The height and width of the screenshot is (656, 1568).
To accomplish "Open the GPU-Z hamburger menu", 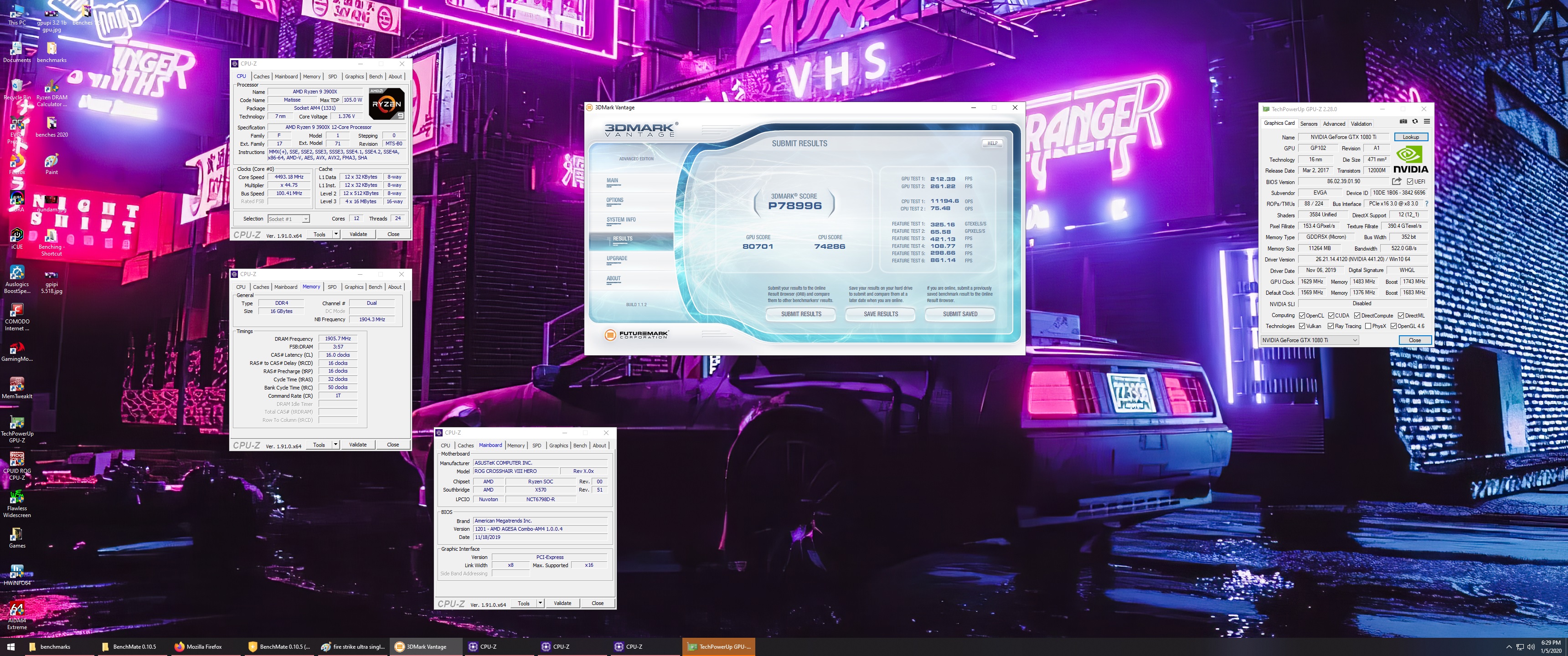I will coord(1426,122).
